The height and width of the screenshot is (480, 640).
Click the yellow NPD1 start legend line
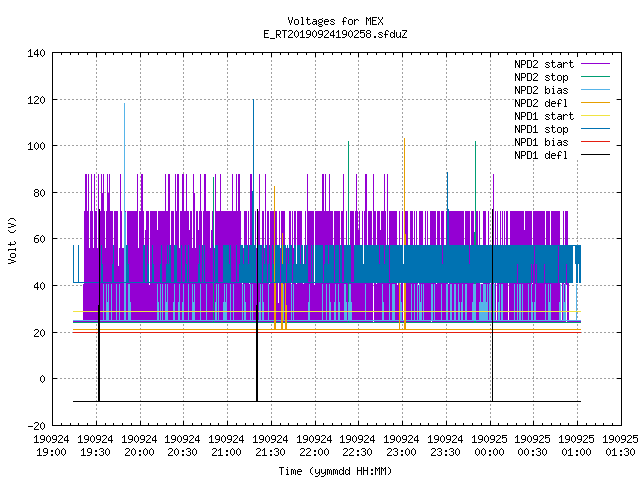click(595, 116)
